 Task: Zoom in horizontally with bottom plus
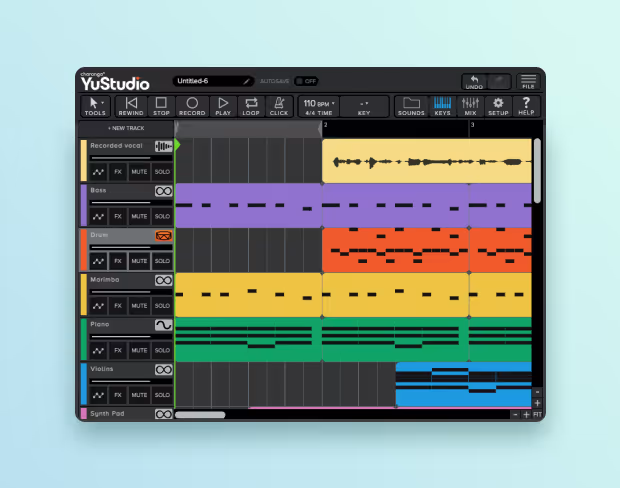526,415
